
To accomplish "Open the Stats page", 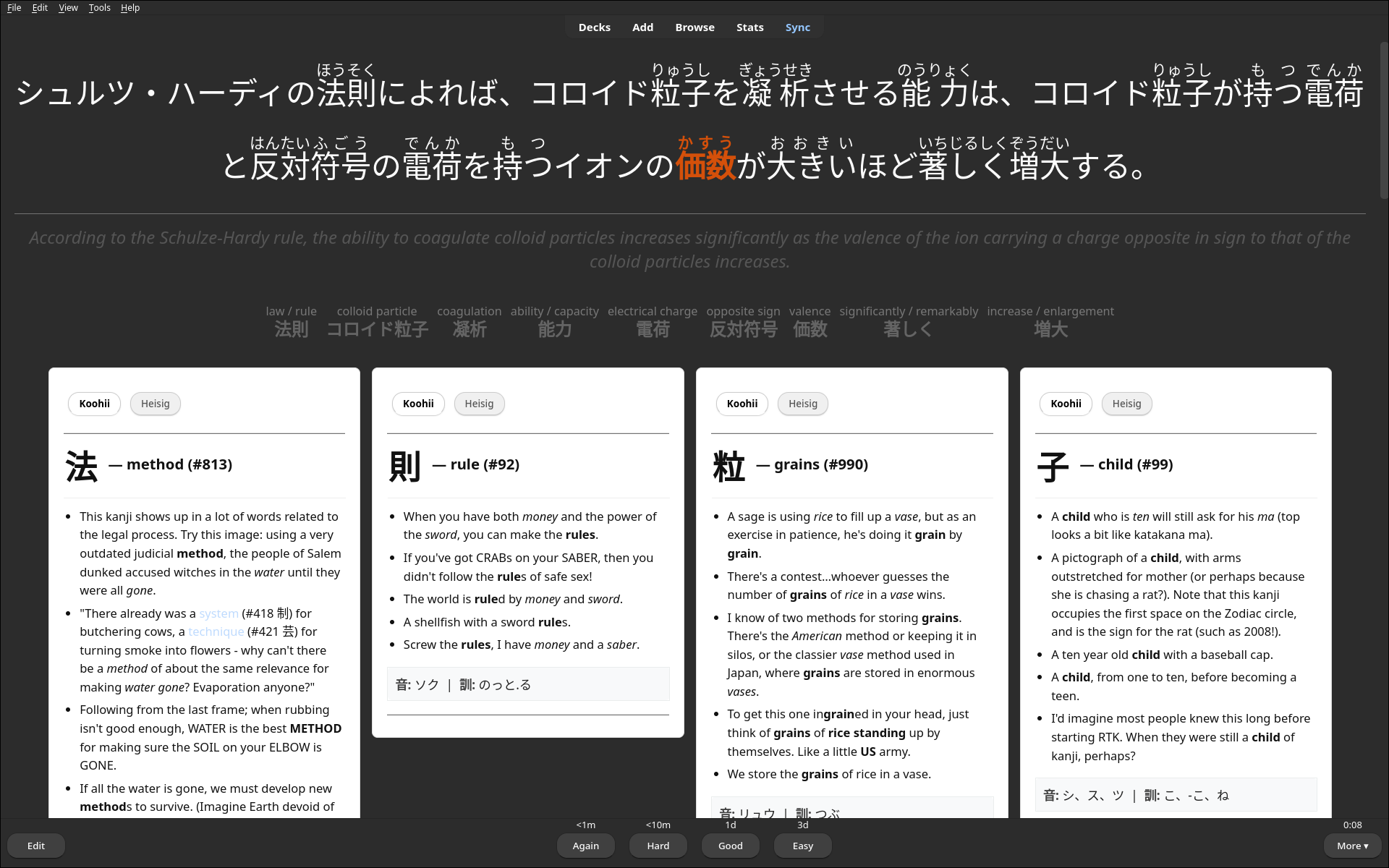I will [749, 27].
